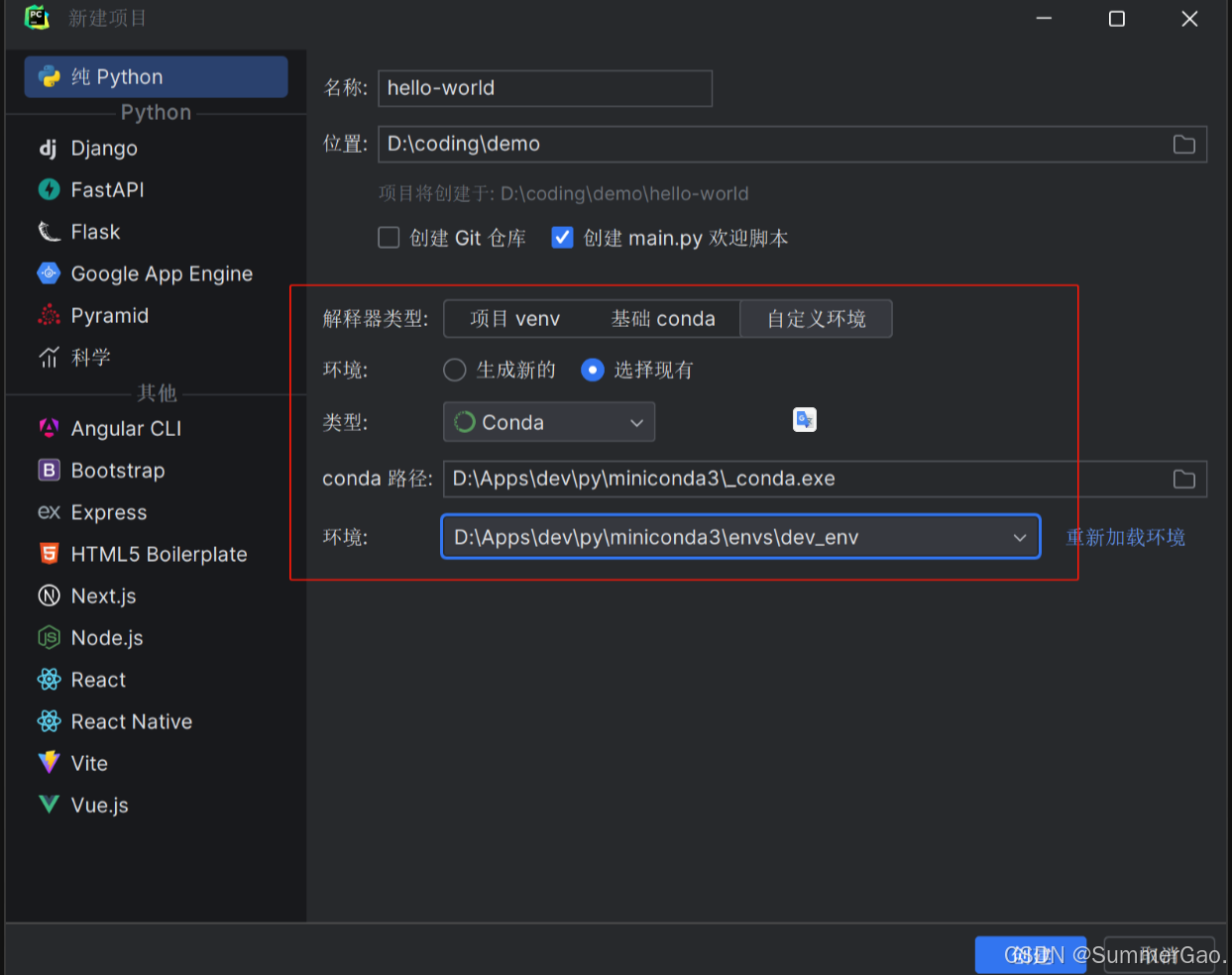Select the React Native project icon
Viewport: 1232px width, 975px height.
click(x=48, y=721)
